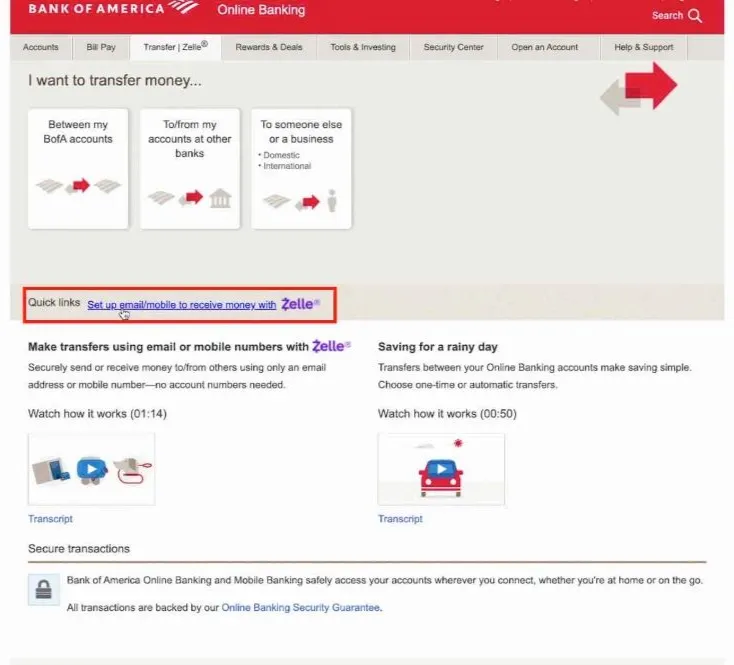Click the padlock icon under Secure transactions
This screenshot has height=665, width=734.
pyautogui.click(x=44, y=589)
